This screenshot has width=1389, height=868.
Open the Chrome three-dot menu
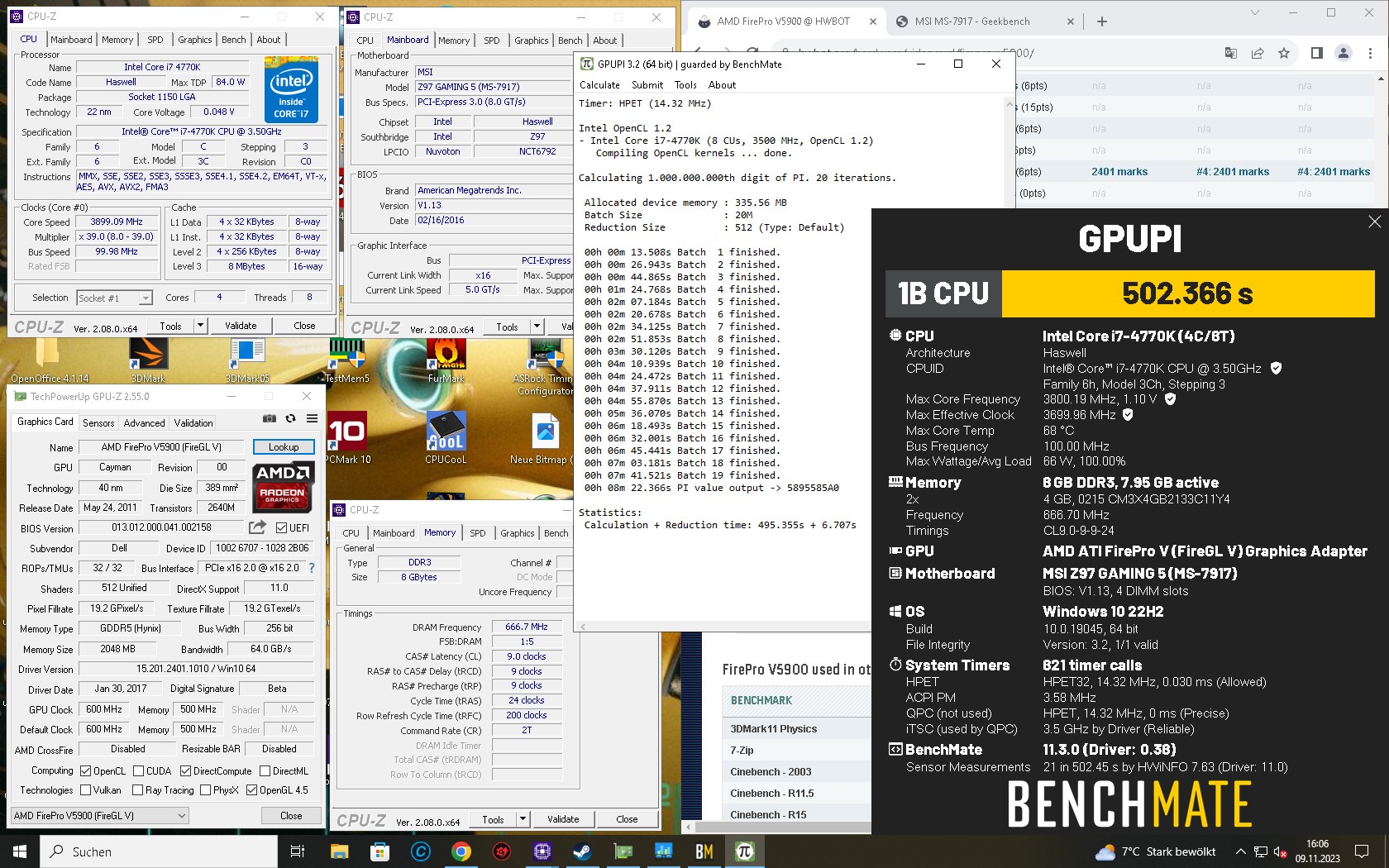(1370, 53)
